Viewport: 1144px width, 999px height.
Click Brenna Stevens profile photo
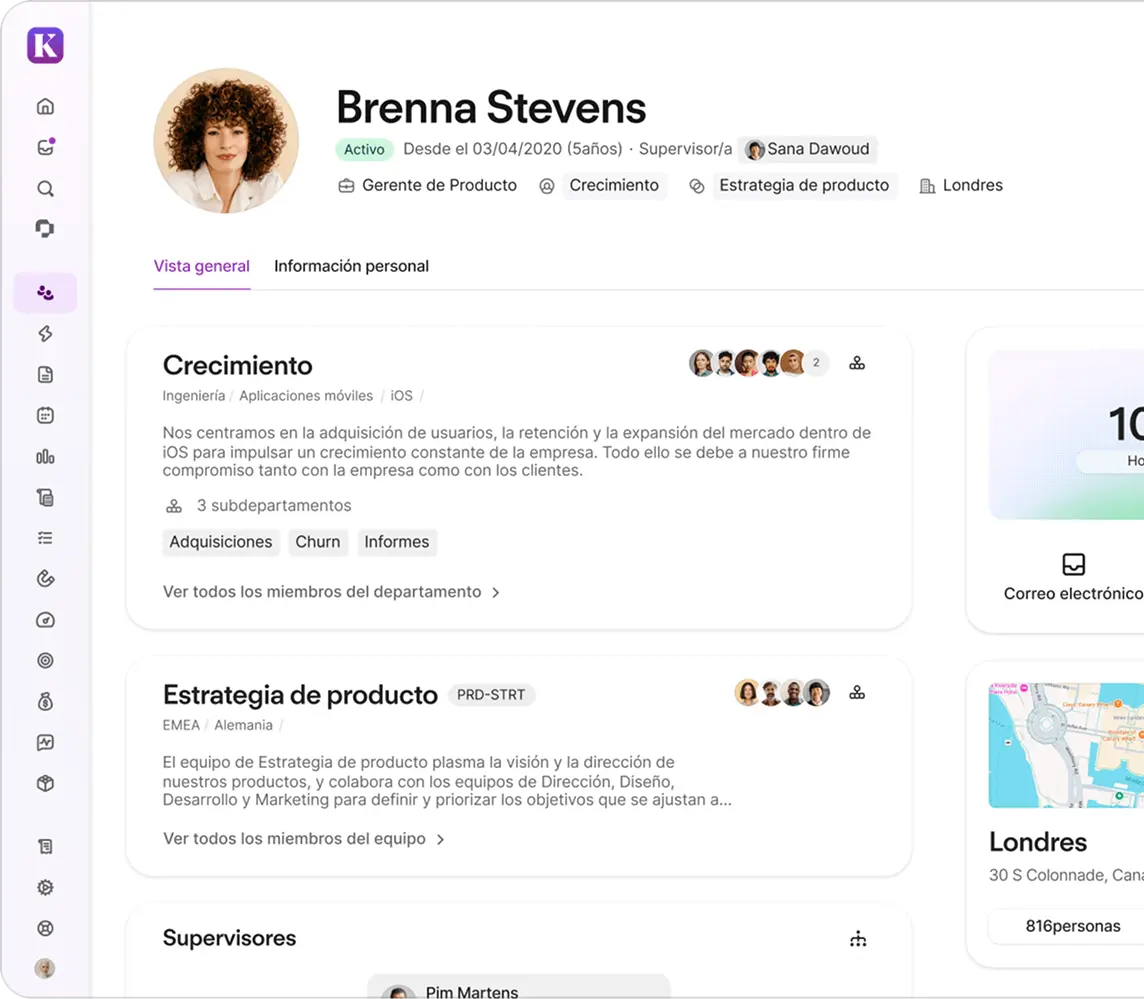tap(226, 141)
